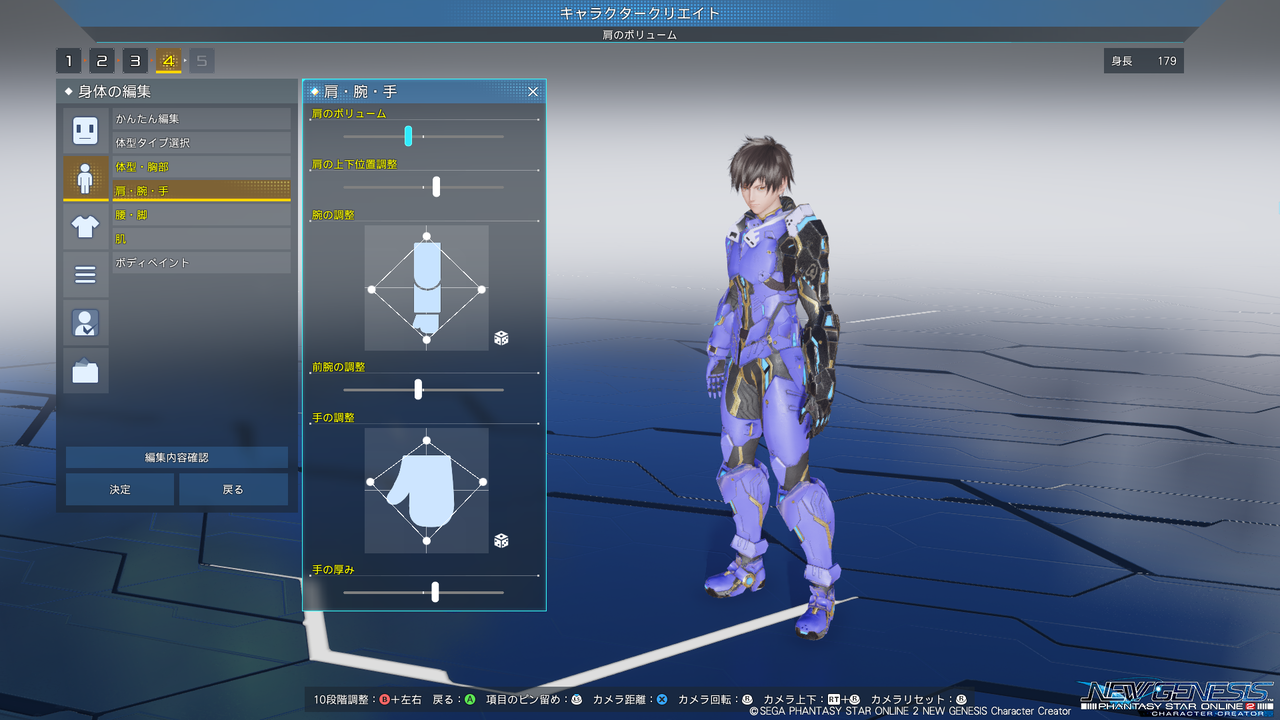Click the カメラリセット control hint
This screenshot has width=1280, height=720.
click(919, 700)
